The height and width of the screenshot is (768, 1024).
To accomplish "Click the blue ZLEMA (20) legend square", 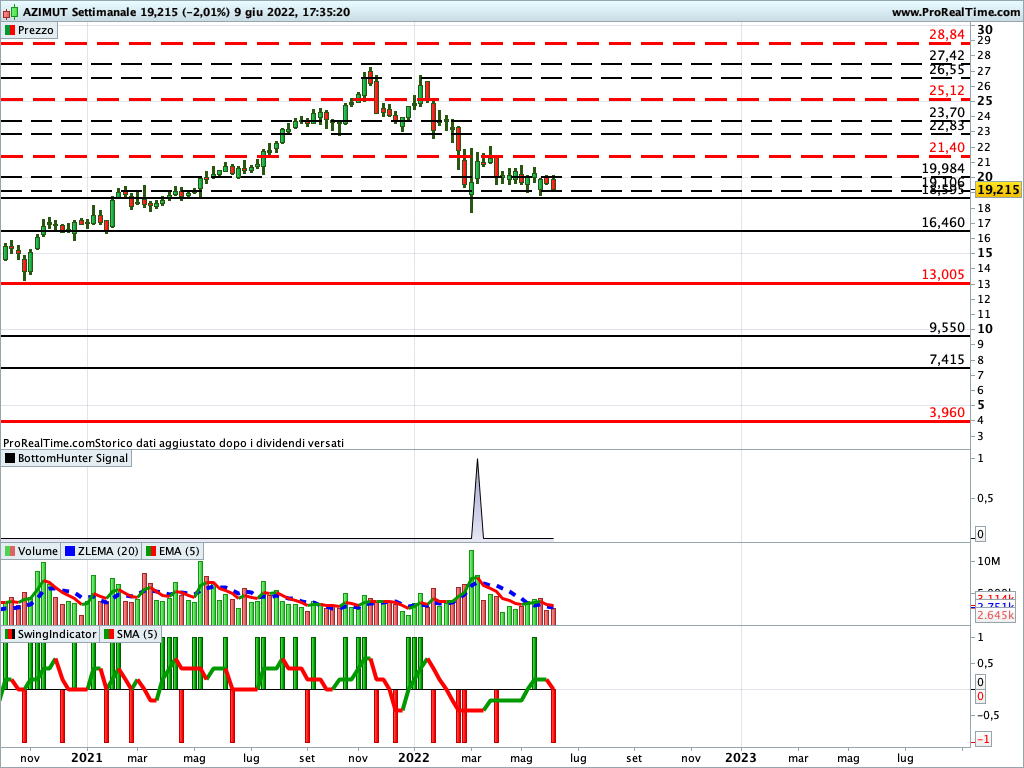I will (70, 551).
